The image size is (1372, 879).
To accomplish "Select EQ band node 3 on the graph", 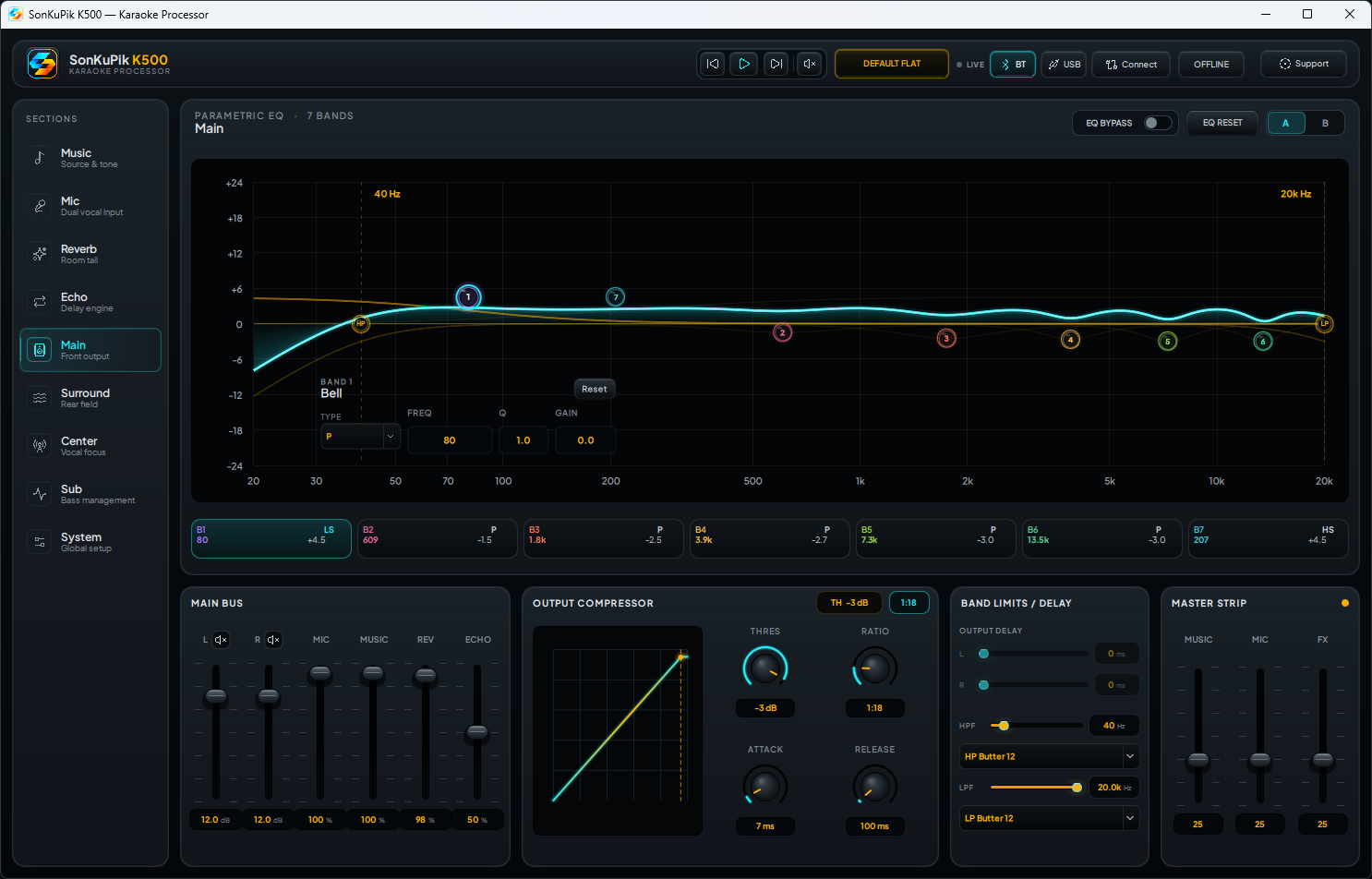I will point(946,339).
